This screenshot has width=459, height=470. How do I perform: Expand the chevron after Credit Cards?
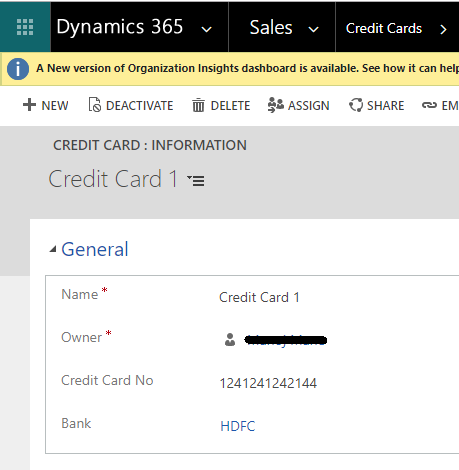click(443, 29)
